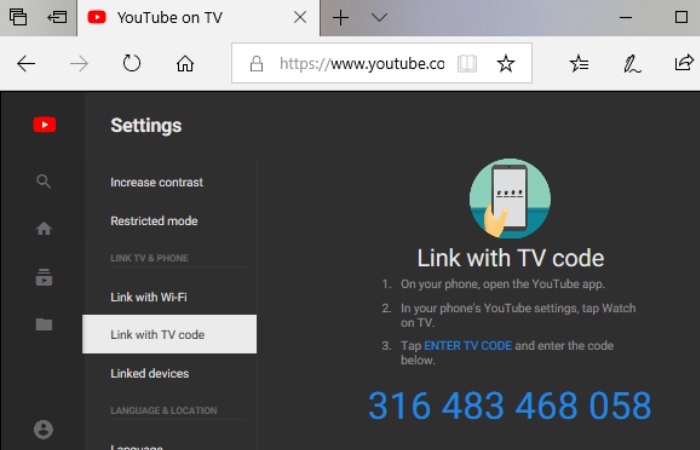
Task: Open browser home page icon
Action: pos(185,63)
